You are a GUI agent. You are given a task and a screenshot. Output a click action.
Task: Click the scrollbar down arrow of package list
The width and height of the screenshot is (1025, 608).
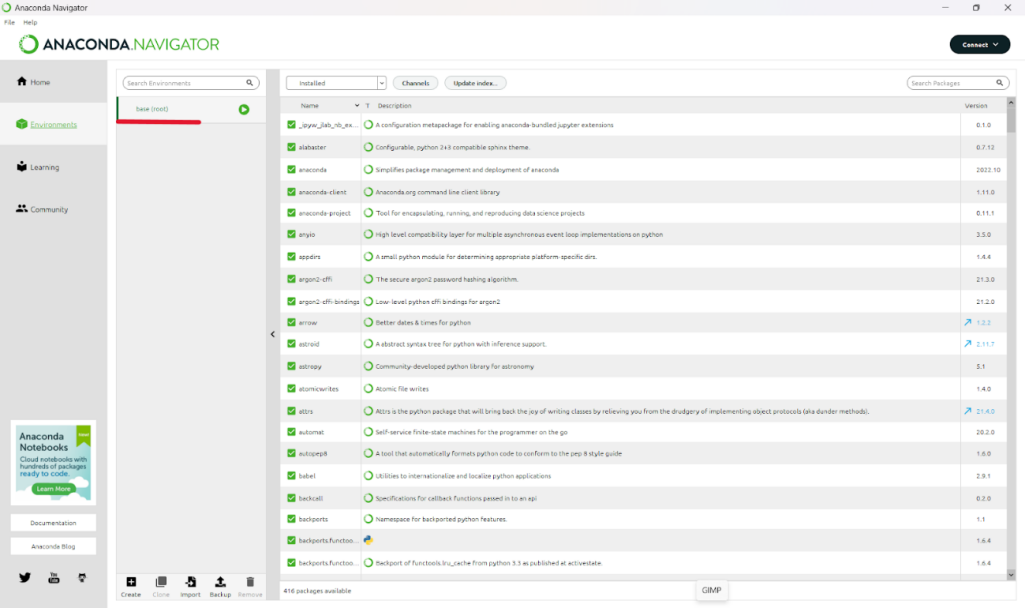coord(1011,575)
